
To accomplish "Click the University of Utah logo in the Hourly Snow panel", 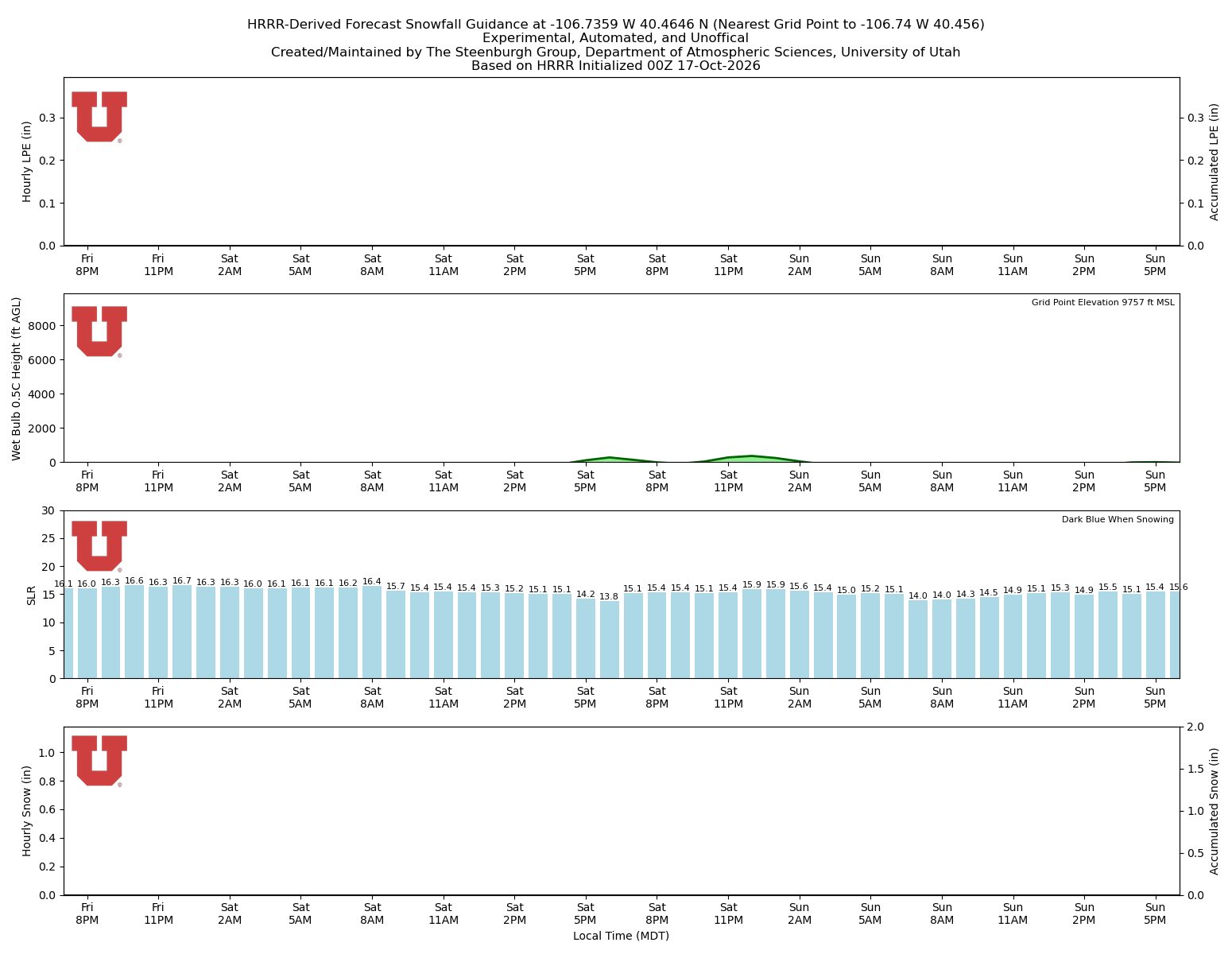I will [x=99, y=761].
